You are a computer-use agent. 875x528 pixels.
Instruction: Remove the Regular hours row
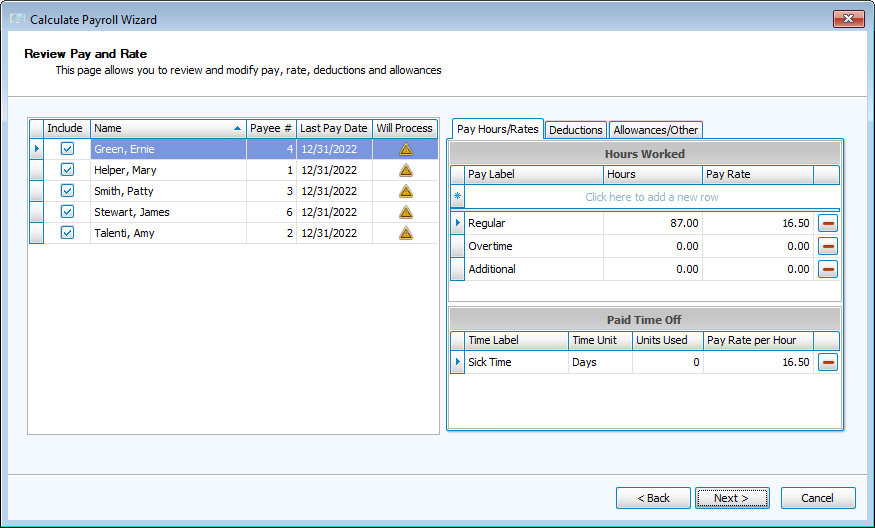828,223
